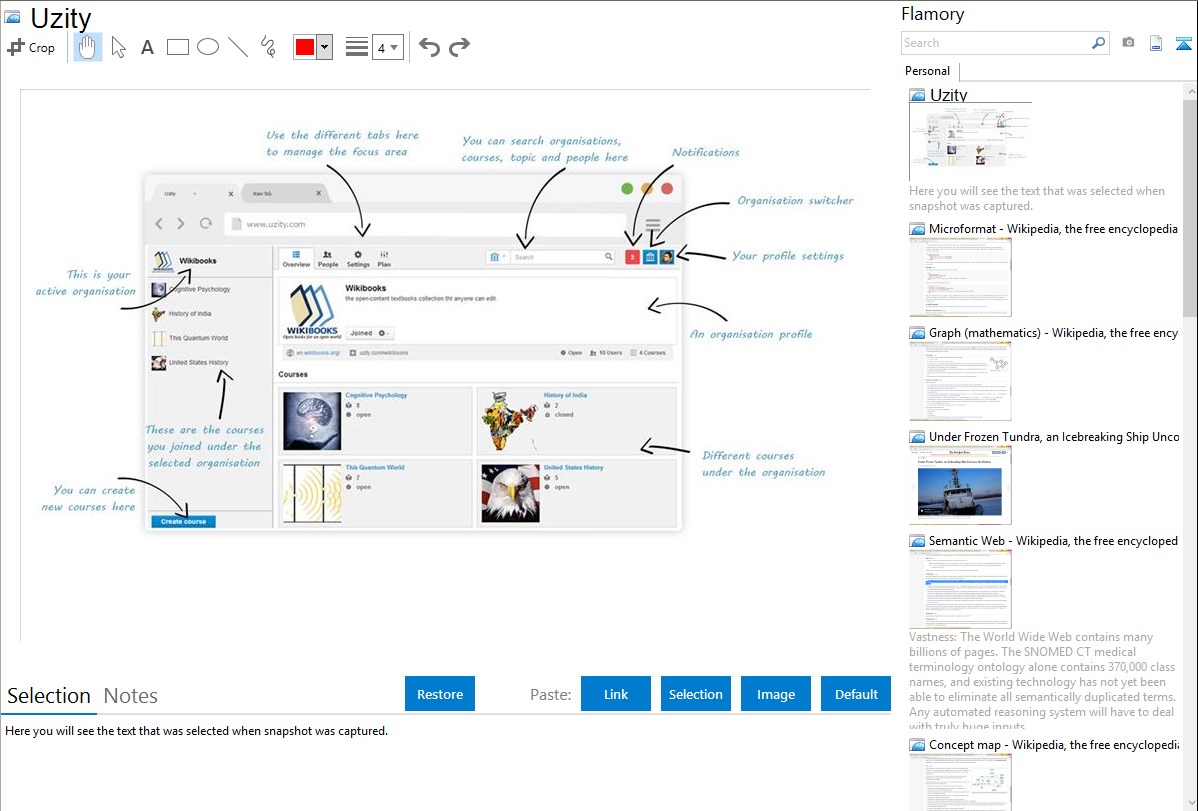Viewport: 1198px width, 811px height.
Task: Click the red color swatch
Action: tap(305, 47)
